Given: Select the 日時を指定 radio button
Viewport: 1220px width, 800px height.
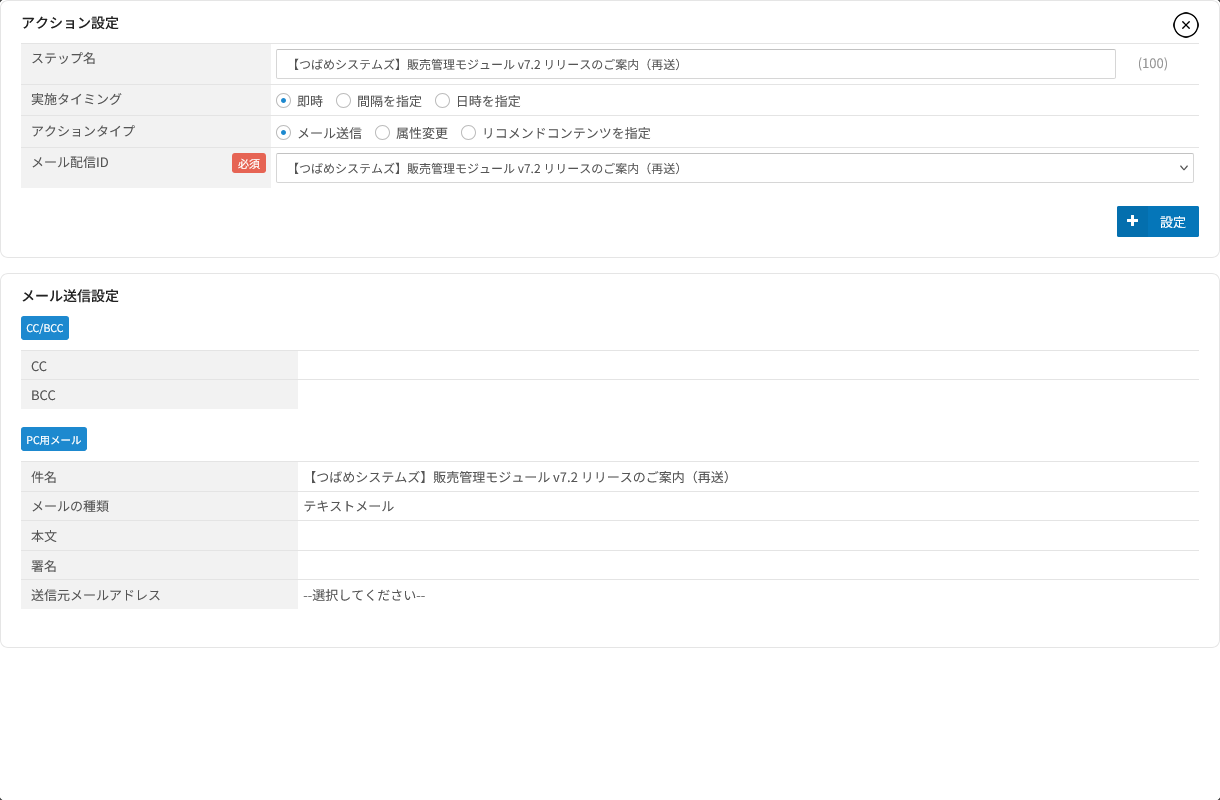Looking at the screenshot, I should [443, 101].
